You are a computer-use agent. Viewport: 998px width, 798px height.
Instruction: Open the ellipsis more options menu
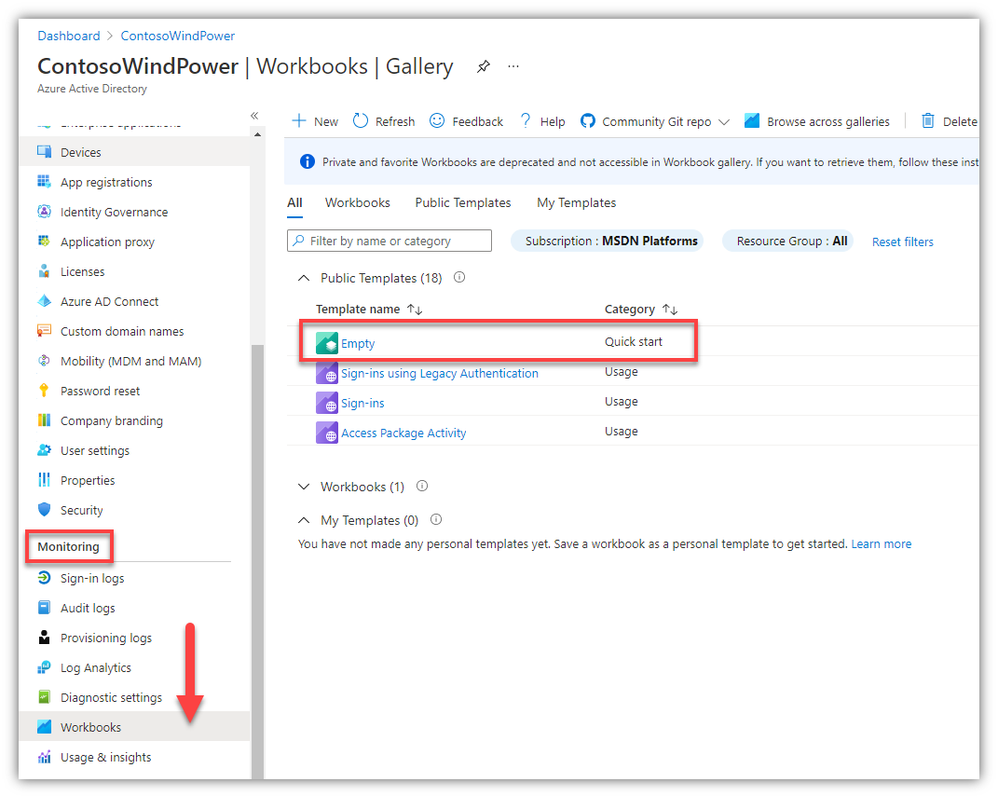pyautogui.click(x=513, y=66)
